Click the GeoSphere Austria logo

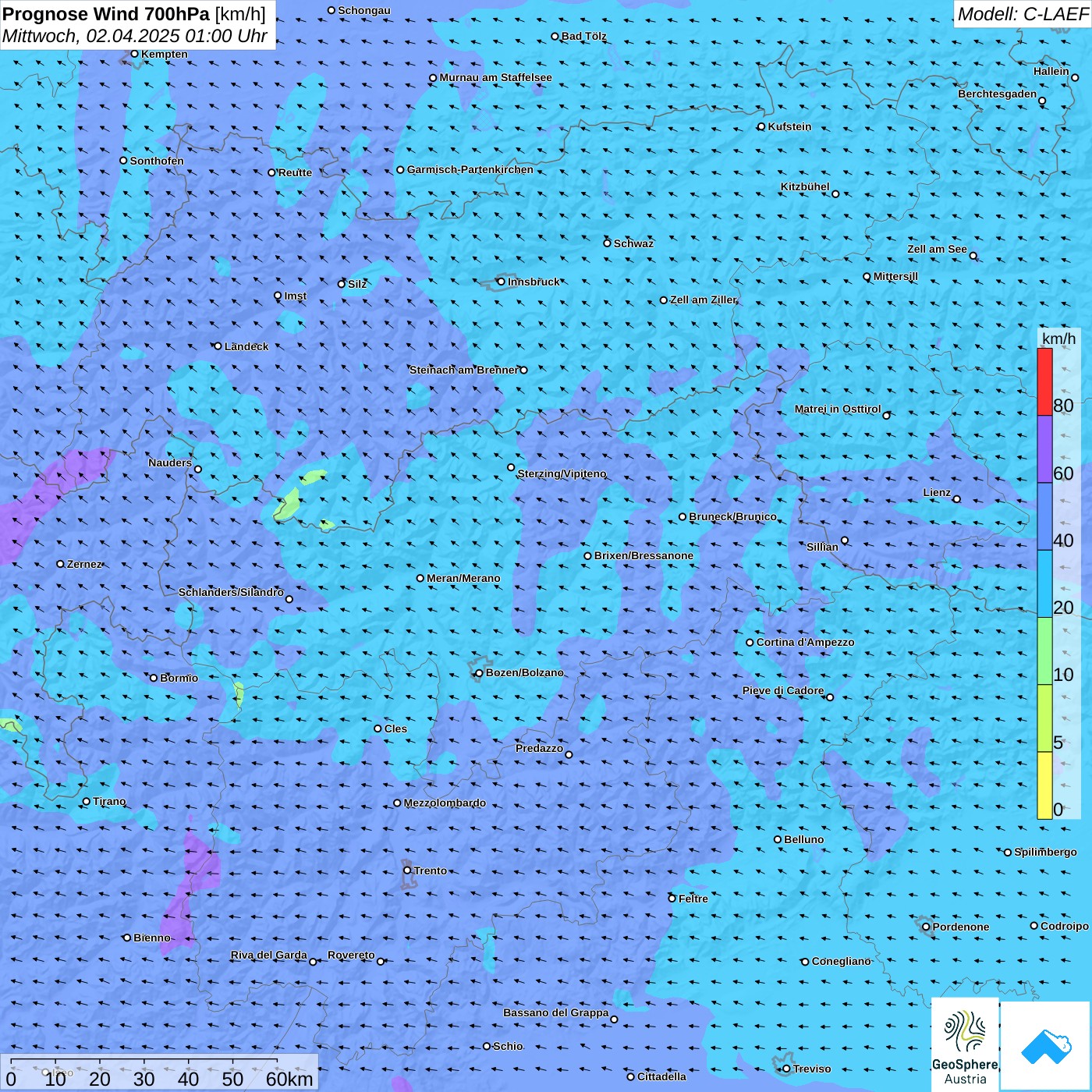click(965, 1045)
